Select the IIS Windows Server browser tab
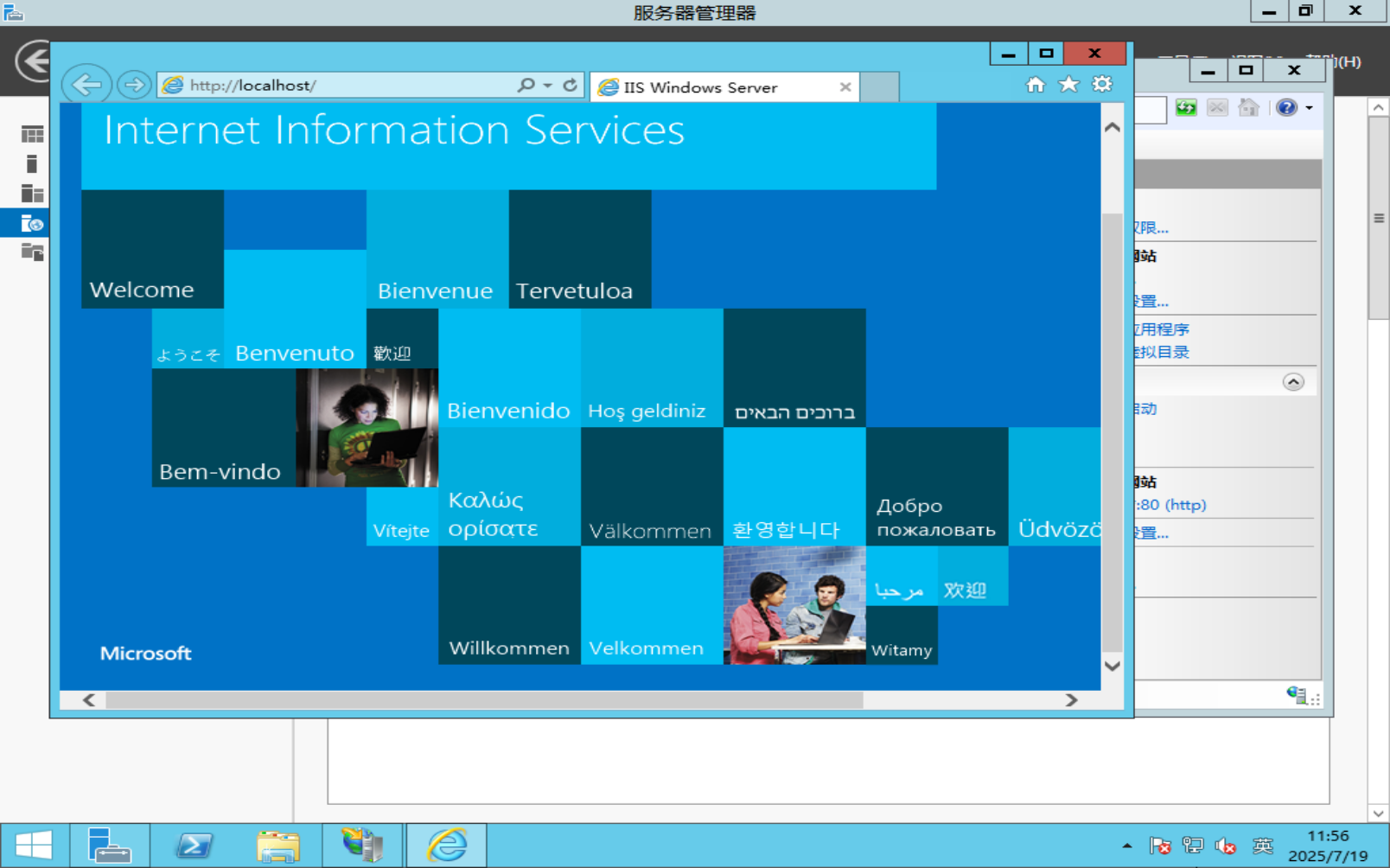1390x868 pixels. (723, 86)
